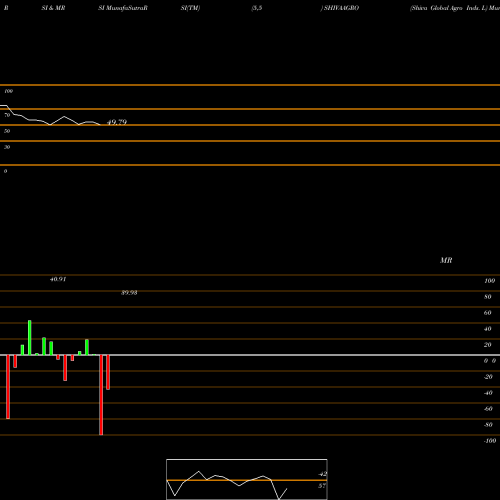The width and height of the screenshot is (500, 500).
Task: Click the SHIVAAGRO ticker in the header
Action: [x=341, y=8]
